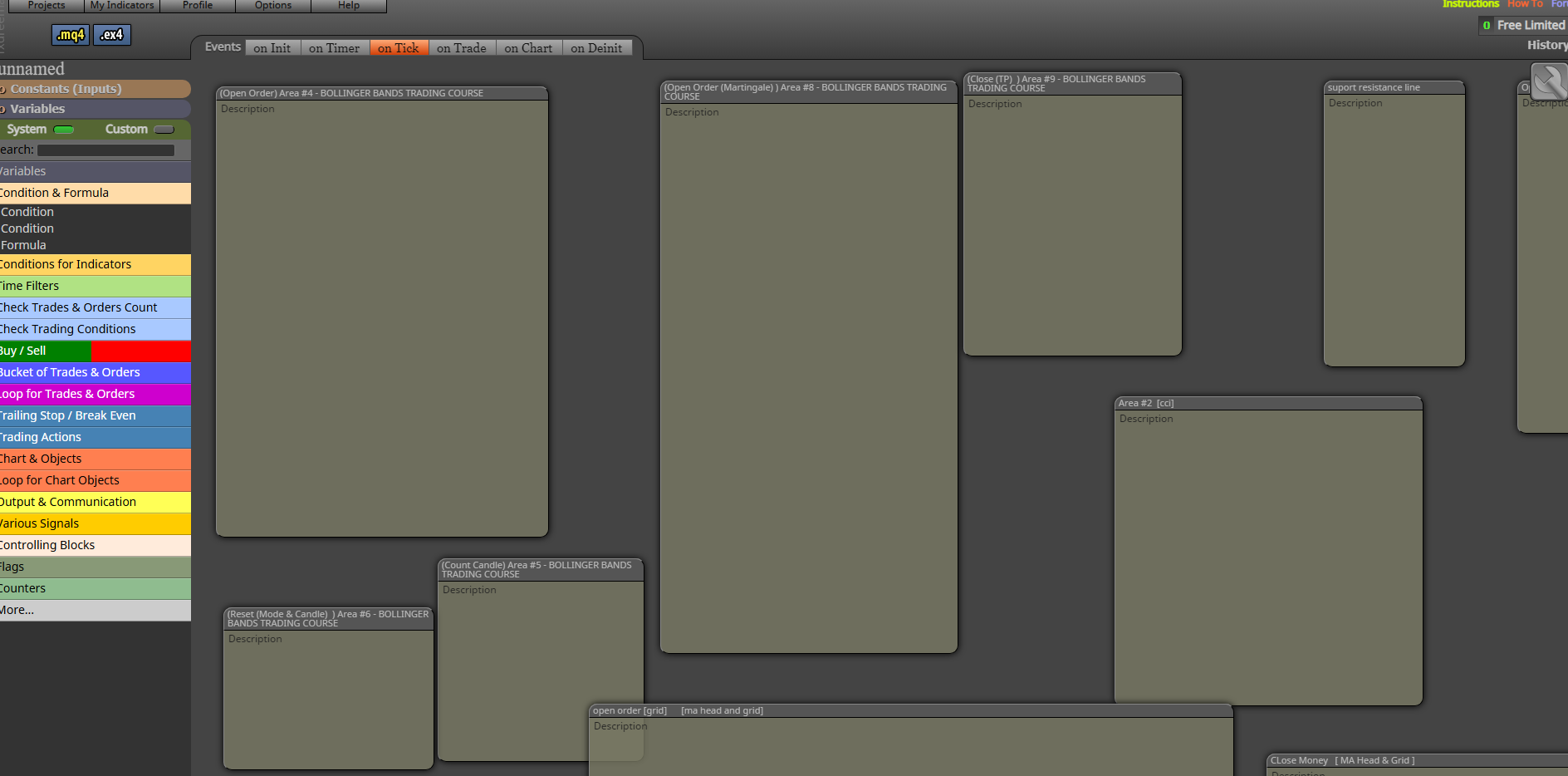Expand the Various Signals category
Image resolution: width=1568 pixels, height=776 pixels.
coord(95,523)
